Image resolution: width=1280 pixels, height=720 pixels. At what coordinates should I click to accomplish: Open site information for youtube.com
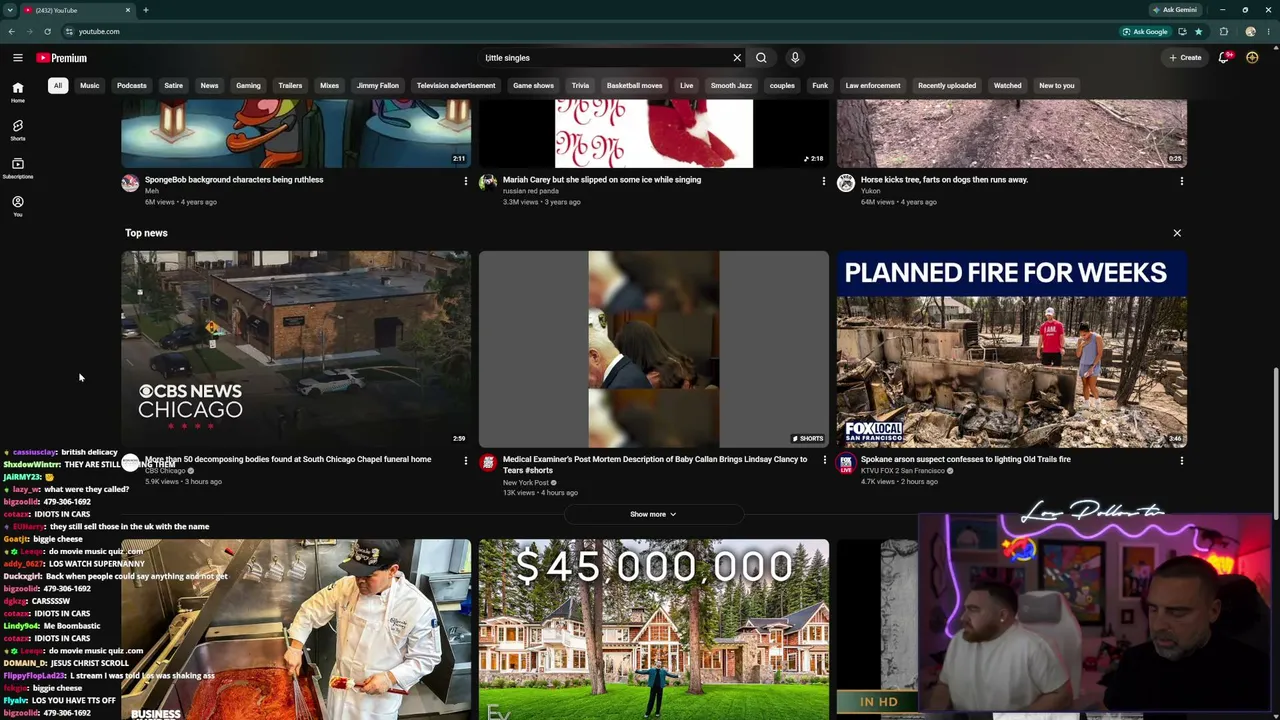point(68,31)
